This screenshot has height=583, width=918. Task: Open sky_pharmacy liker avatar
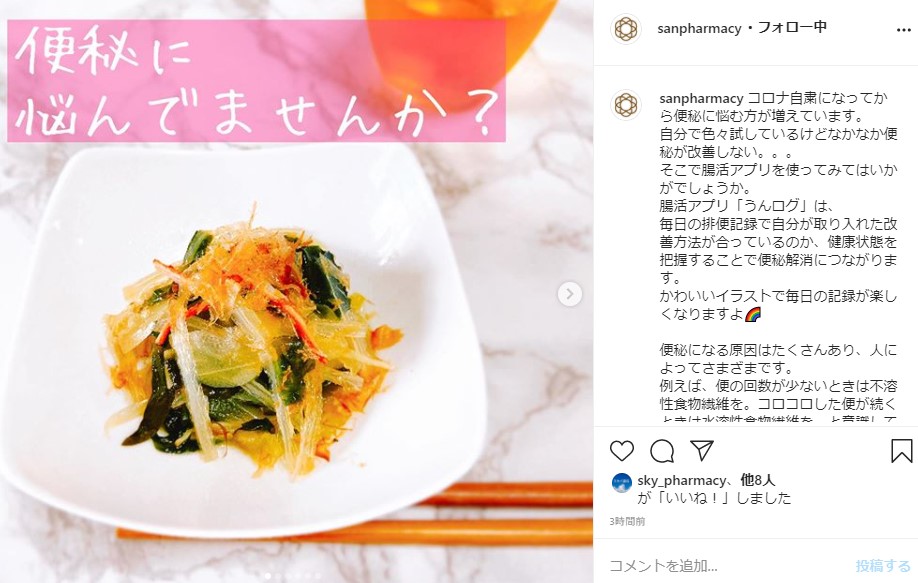click(621, 483)
